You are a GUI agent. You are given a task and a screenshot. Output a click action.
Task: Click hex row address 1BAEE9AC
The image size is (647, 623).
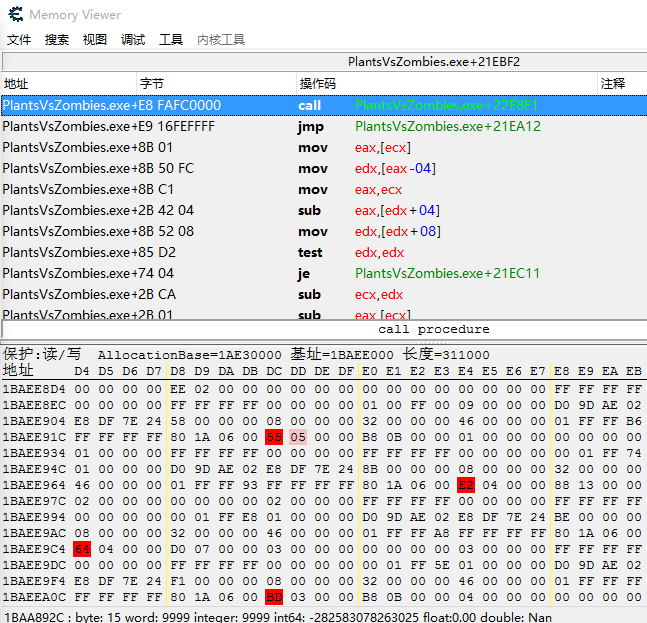click(34, 533)
